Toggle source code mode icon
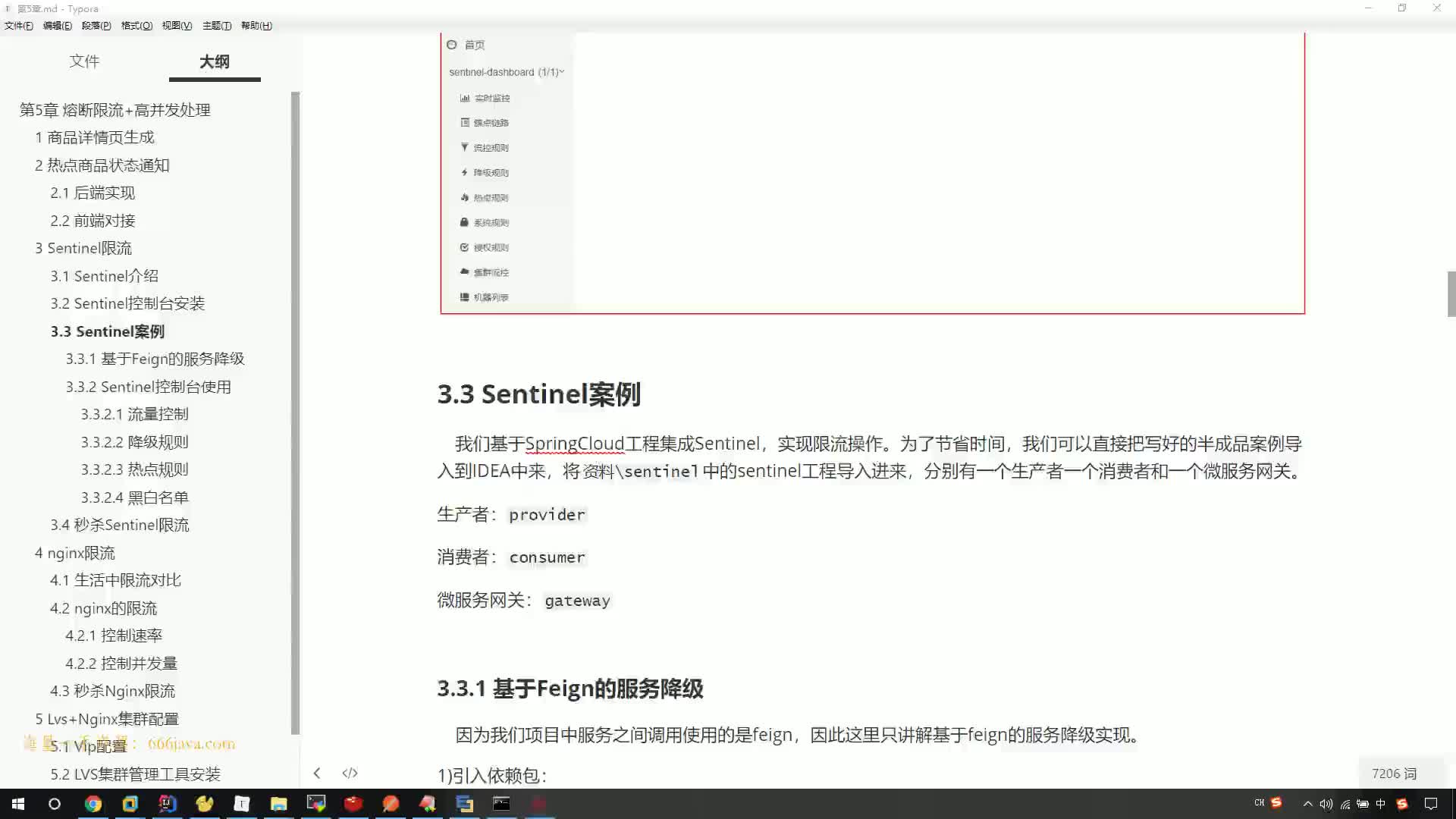The height and width of the screenshot is (819, 1456). (350, 773)
